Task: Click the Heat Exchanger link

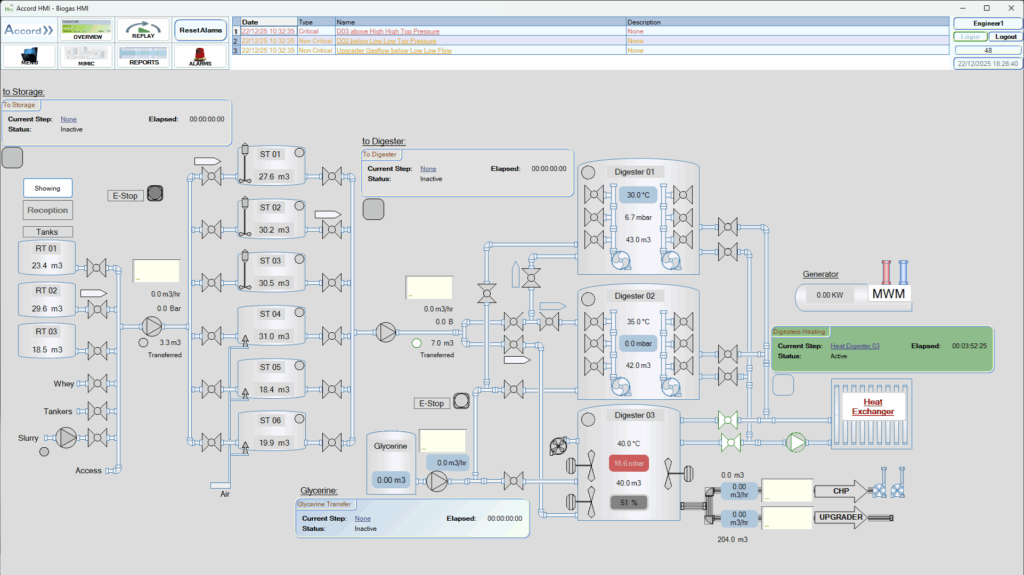Action: [x=872, y=407]
